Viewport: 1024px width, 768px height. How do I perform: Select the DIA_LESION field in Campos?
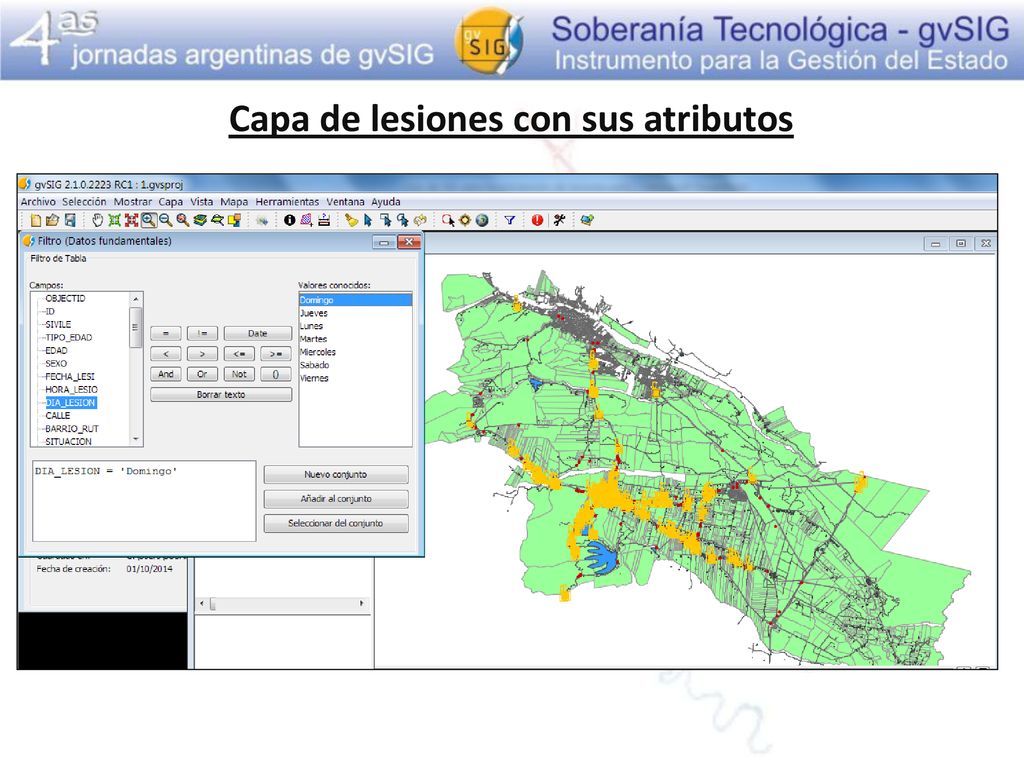[x=71, y=402]
